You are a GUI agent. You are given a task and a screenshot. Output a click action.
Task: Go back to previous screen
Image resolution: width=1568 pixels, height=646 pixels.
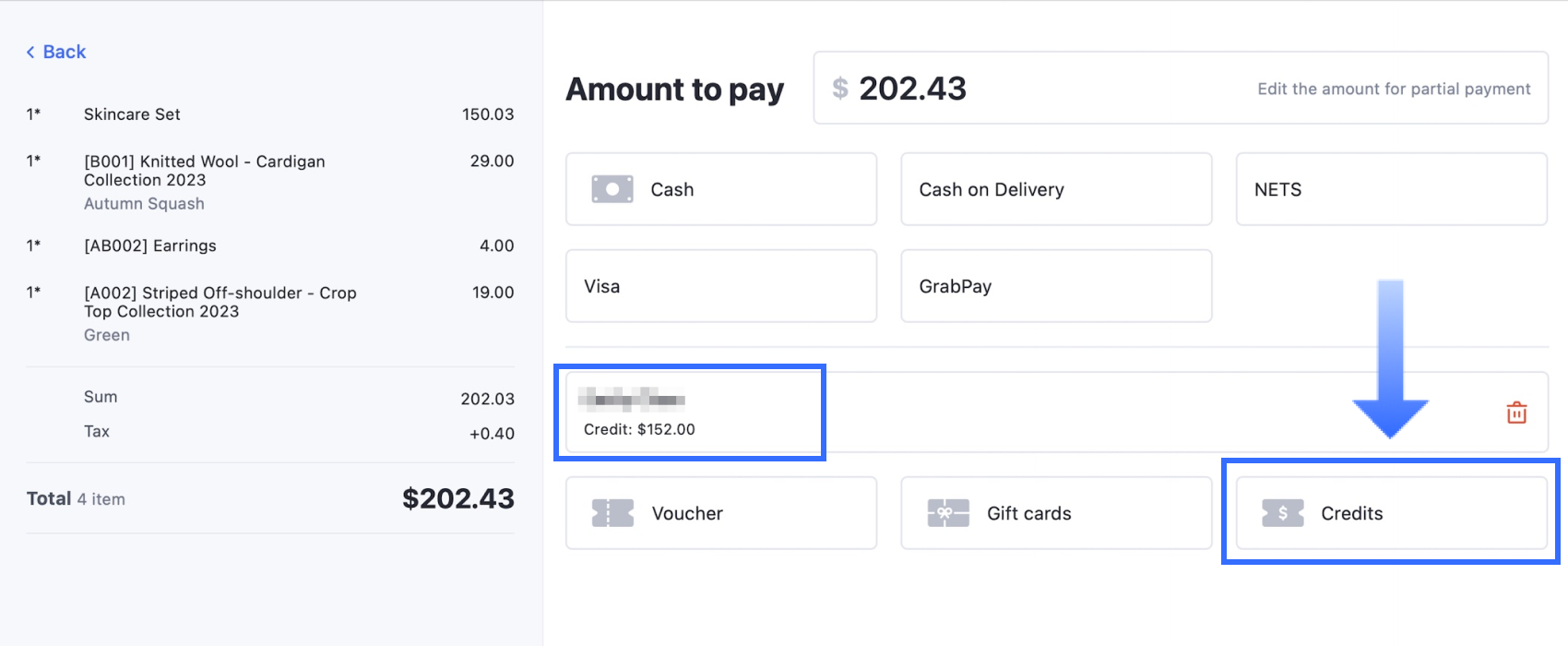tap(57, 53)
